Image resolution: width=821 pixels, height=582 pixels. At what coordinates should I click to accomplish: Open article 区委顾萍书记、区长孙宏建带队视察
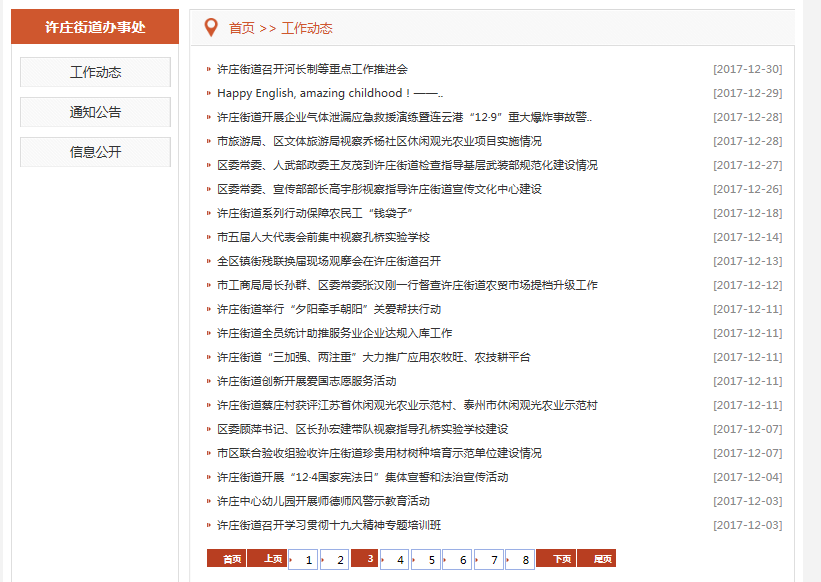pos(362,430)
